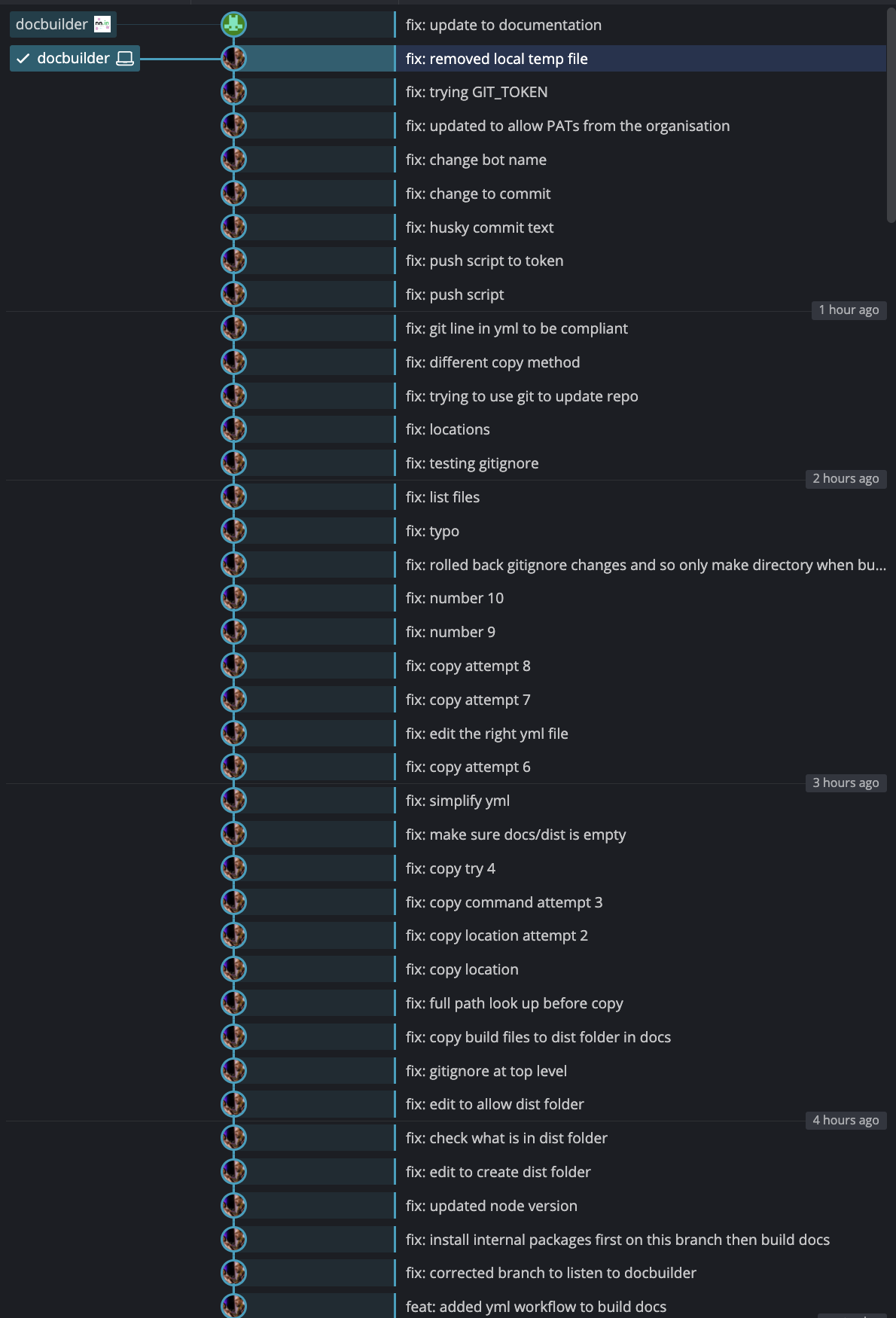
Task: Click the checkmark on the checked-out docbuilder branch
Action: pyautogui.click(x=23, y=59)
